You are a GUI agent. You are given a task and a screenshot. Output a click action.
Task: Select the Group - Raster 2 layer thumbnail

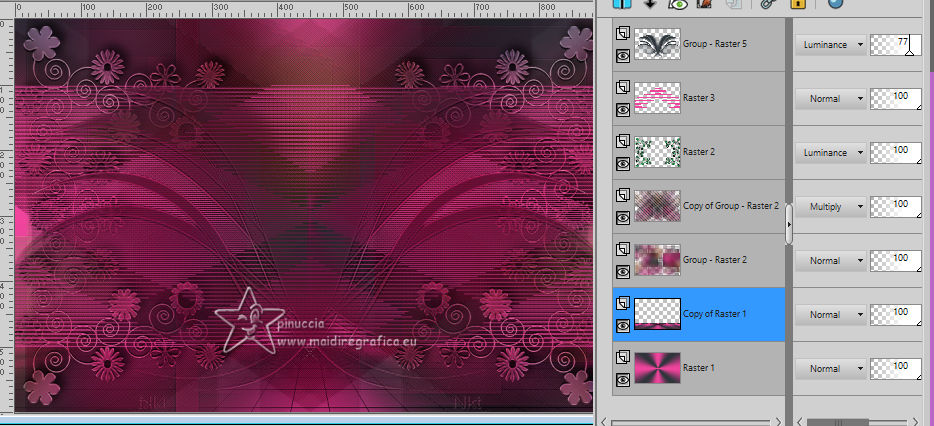pos(658,260)
